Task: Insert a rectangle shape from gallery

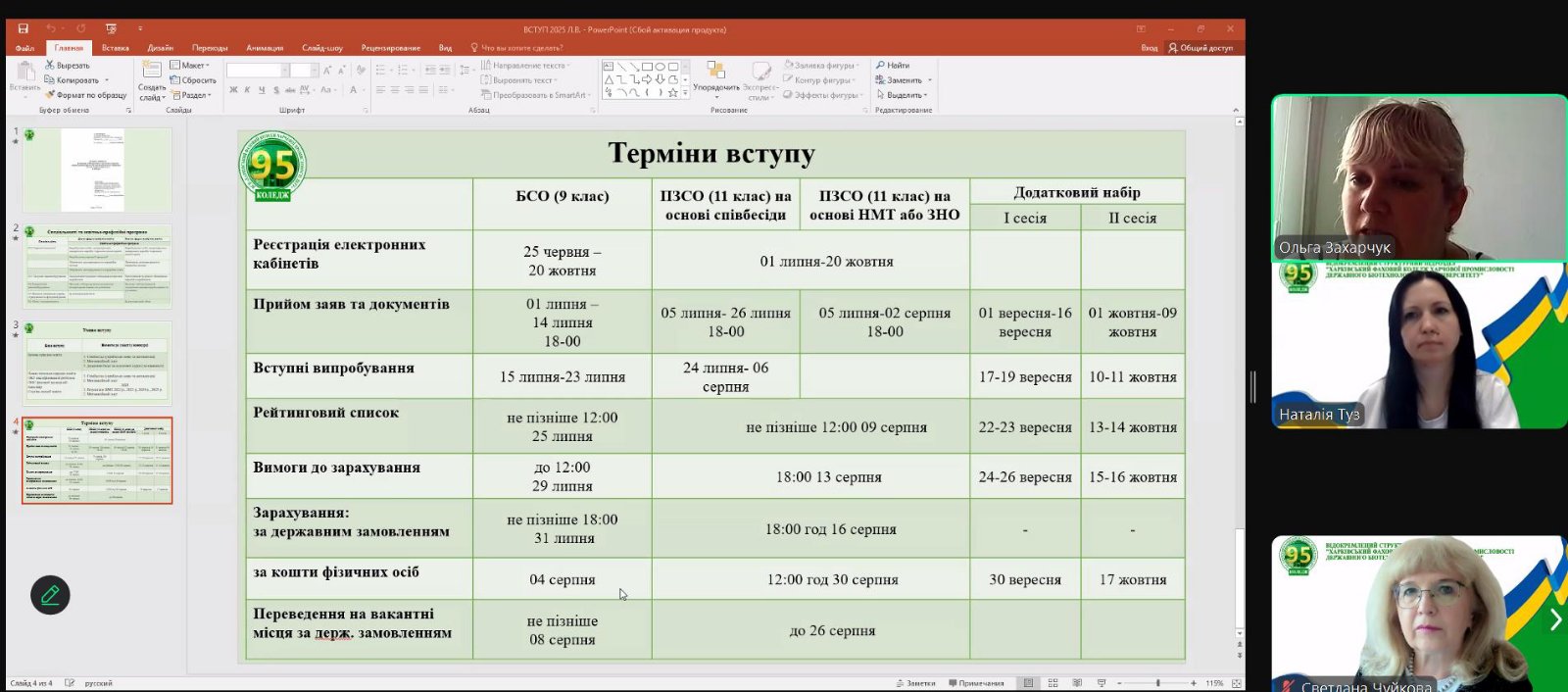Action: point(647,67)
